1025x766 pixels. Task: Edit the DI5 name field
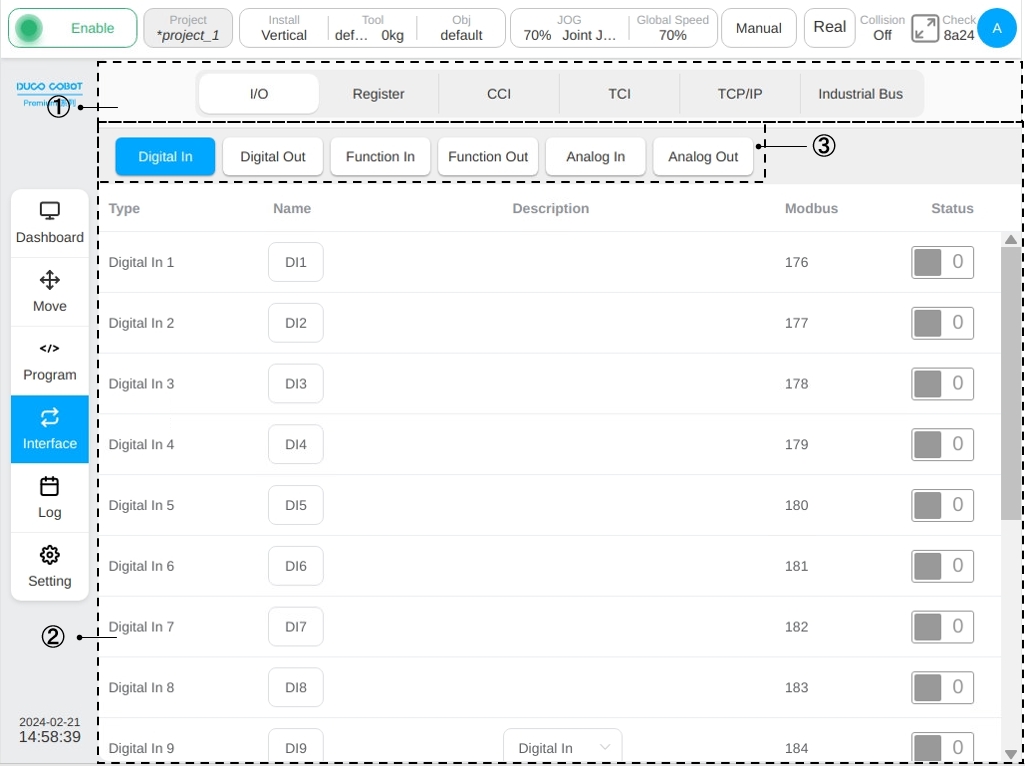coord(295,505)
